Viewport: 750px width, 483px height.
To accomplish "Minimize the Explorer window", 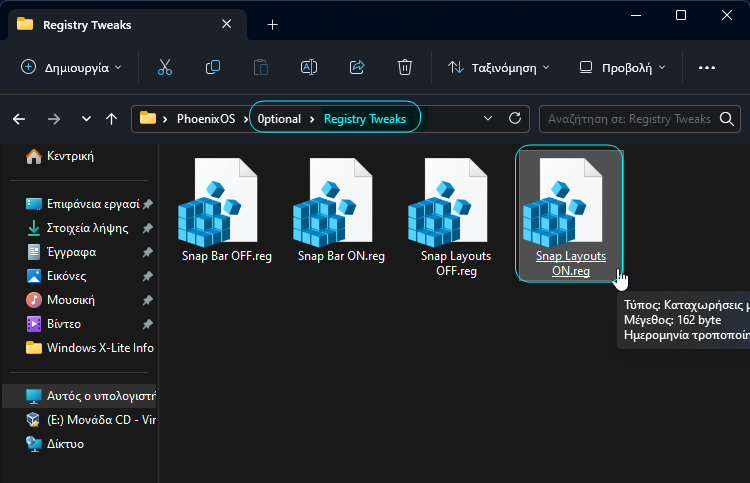I will point(636,15).
